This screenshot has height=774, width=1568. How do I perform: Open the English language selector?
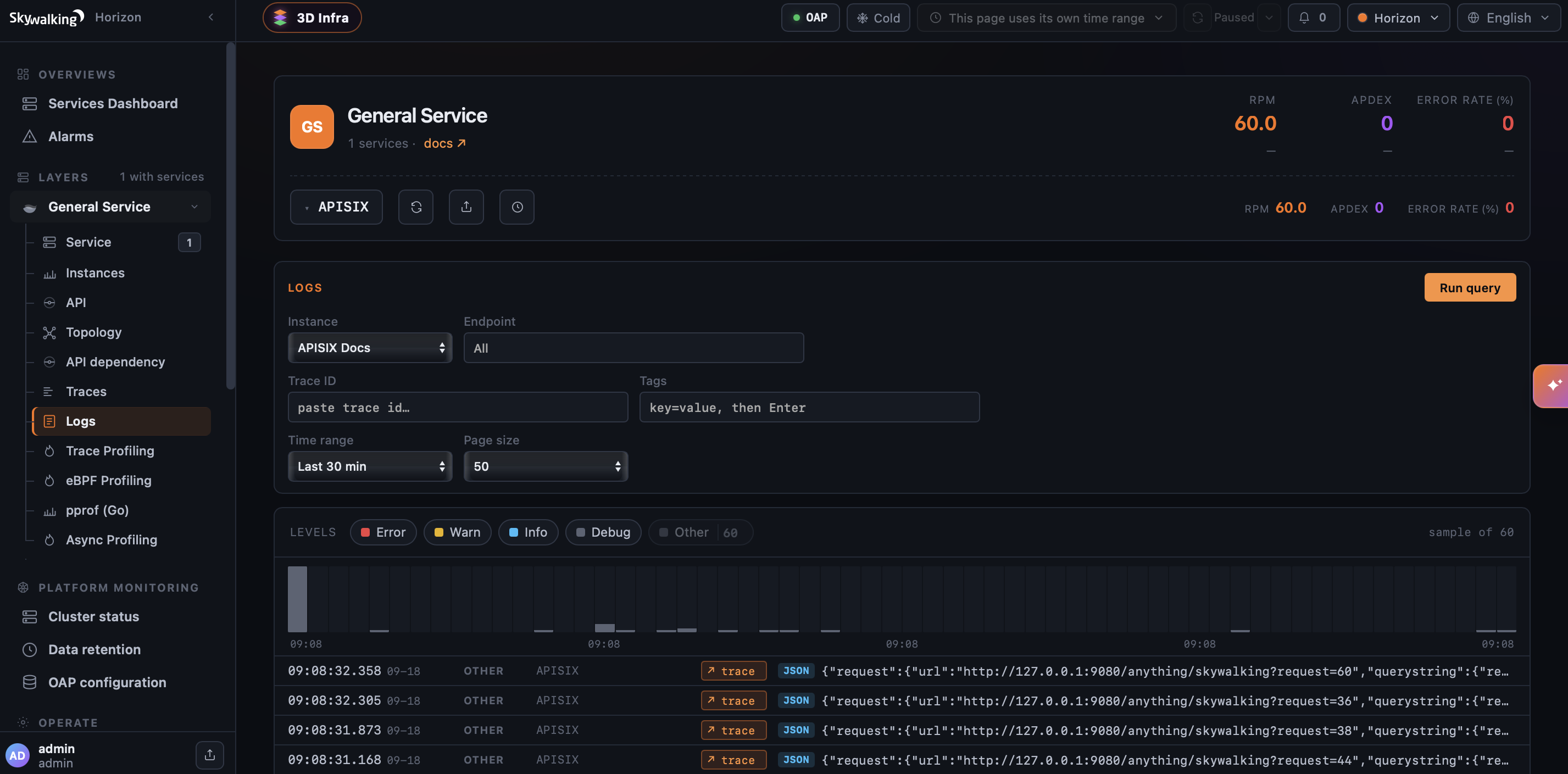click(x=1508, y=18)
